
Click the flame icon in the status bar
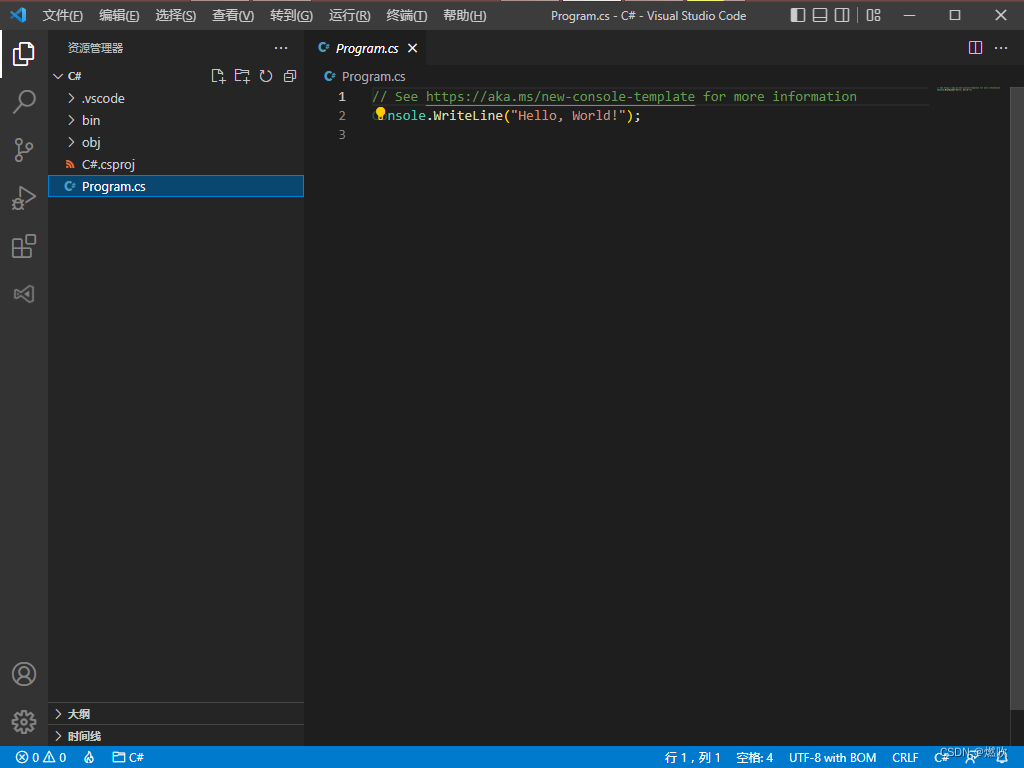pyautogui.click(x=89, y=757)
